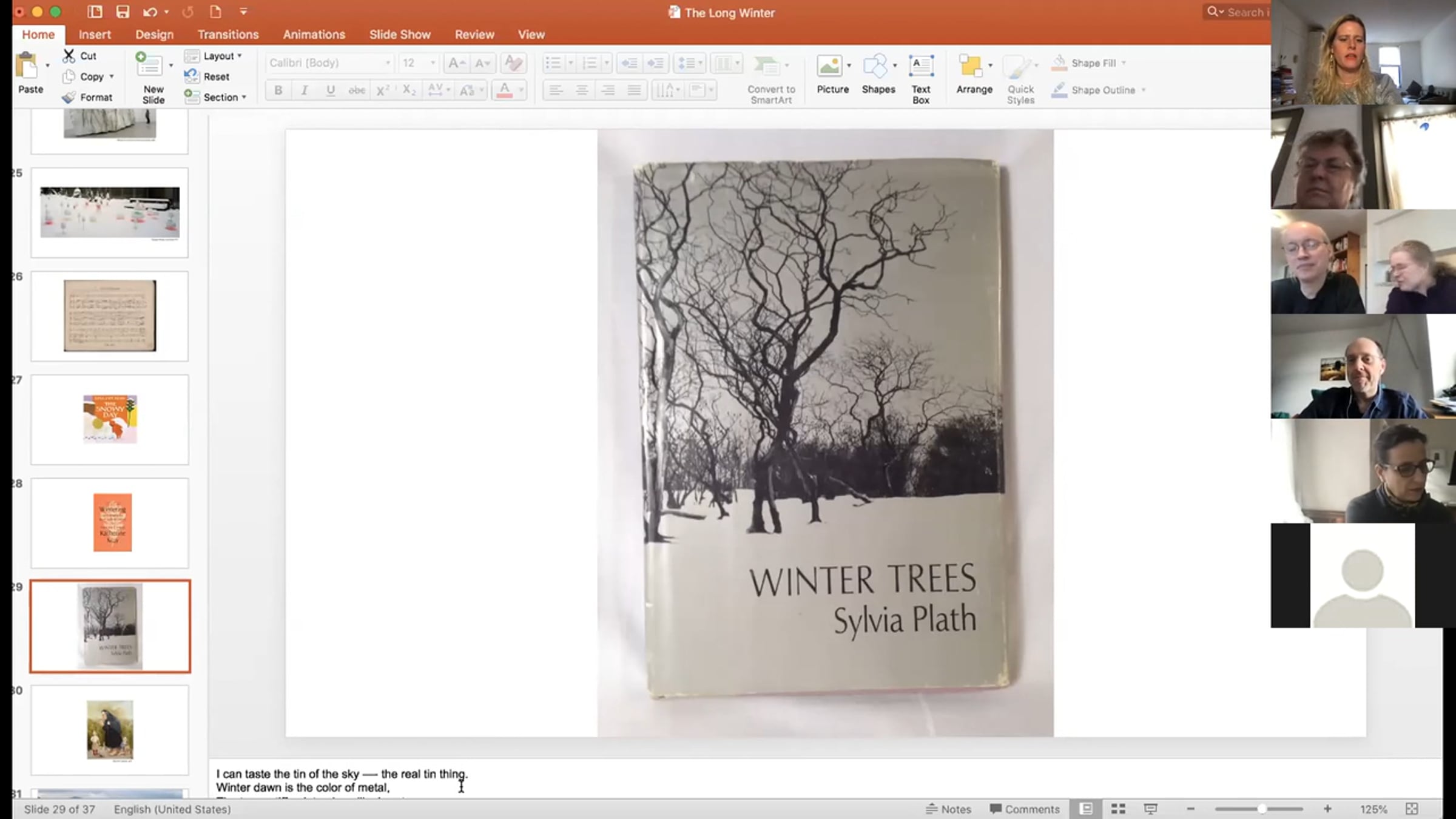This screenshot has width=1456, height=819.
Task: Toggle Normal view button in status bar
Action: coord(1086,809)
